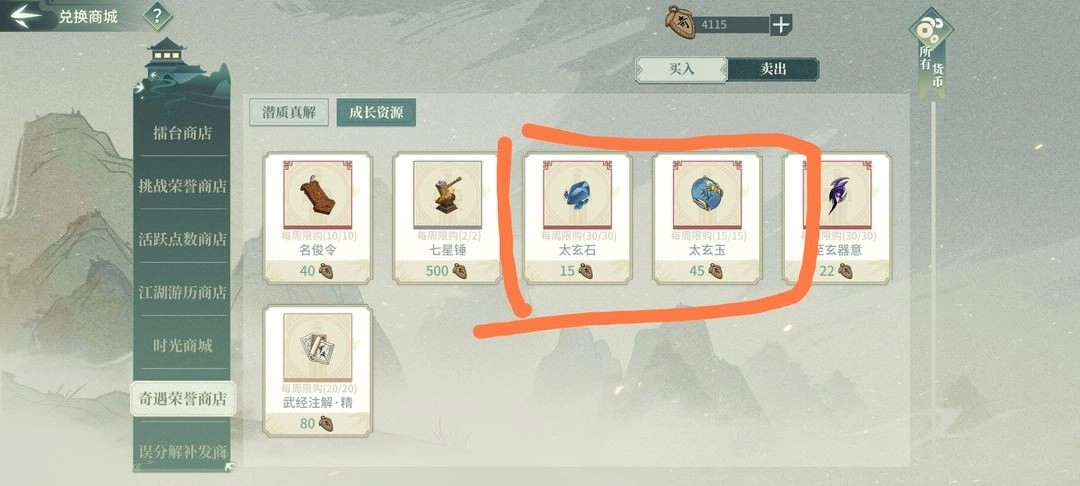Select the 武经注解·精 cards icon
The width and height of the screenshot is (1080, 486).
318,348
